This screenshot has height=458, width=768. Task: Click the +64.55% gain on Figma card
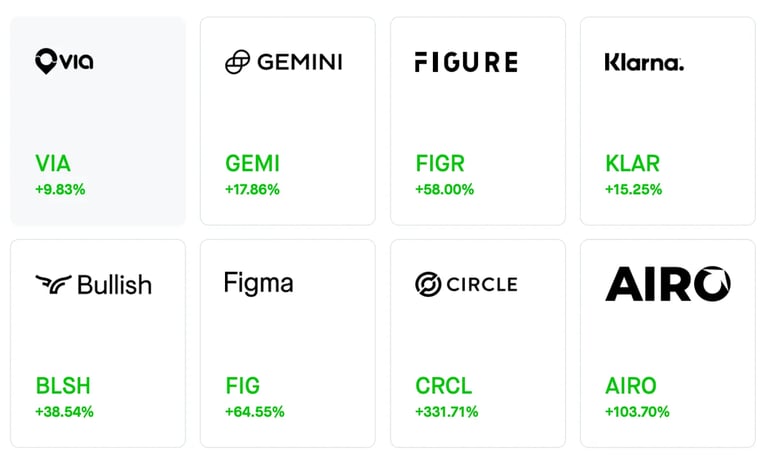click(255, 412)
